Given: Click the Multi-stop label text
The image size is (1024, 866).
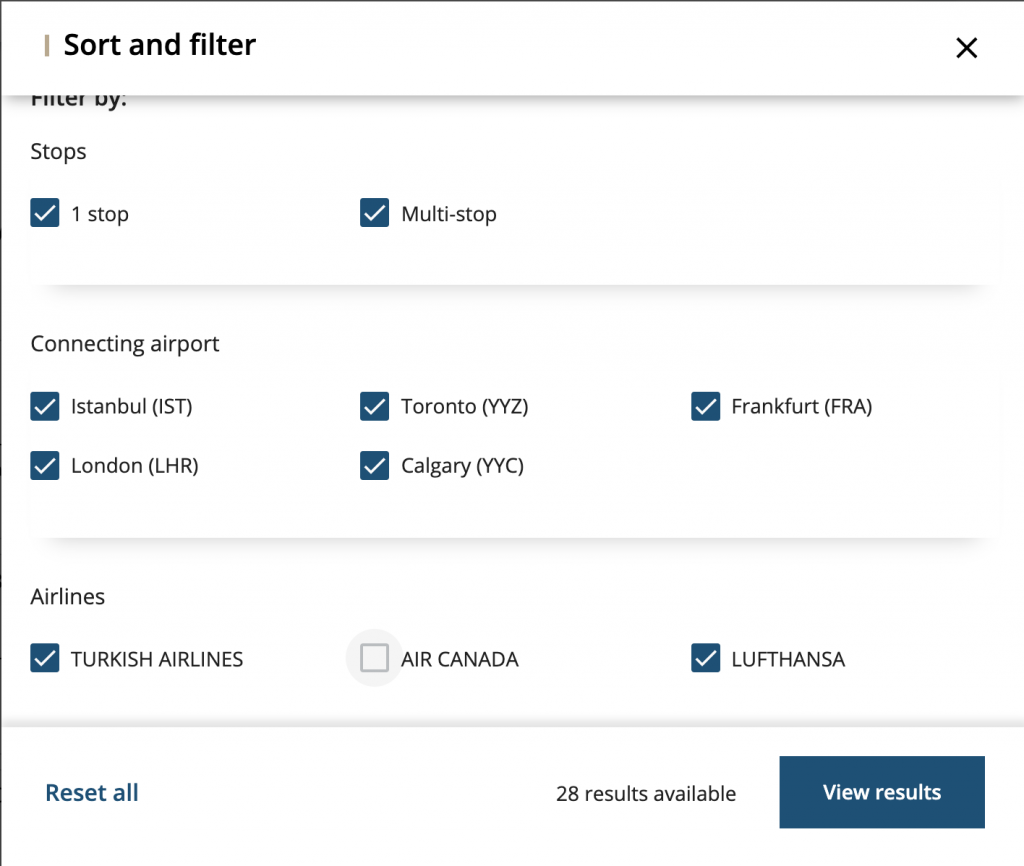Looking at the screenshot, I should [449, 213].
